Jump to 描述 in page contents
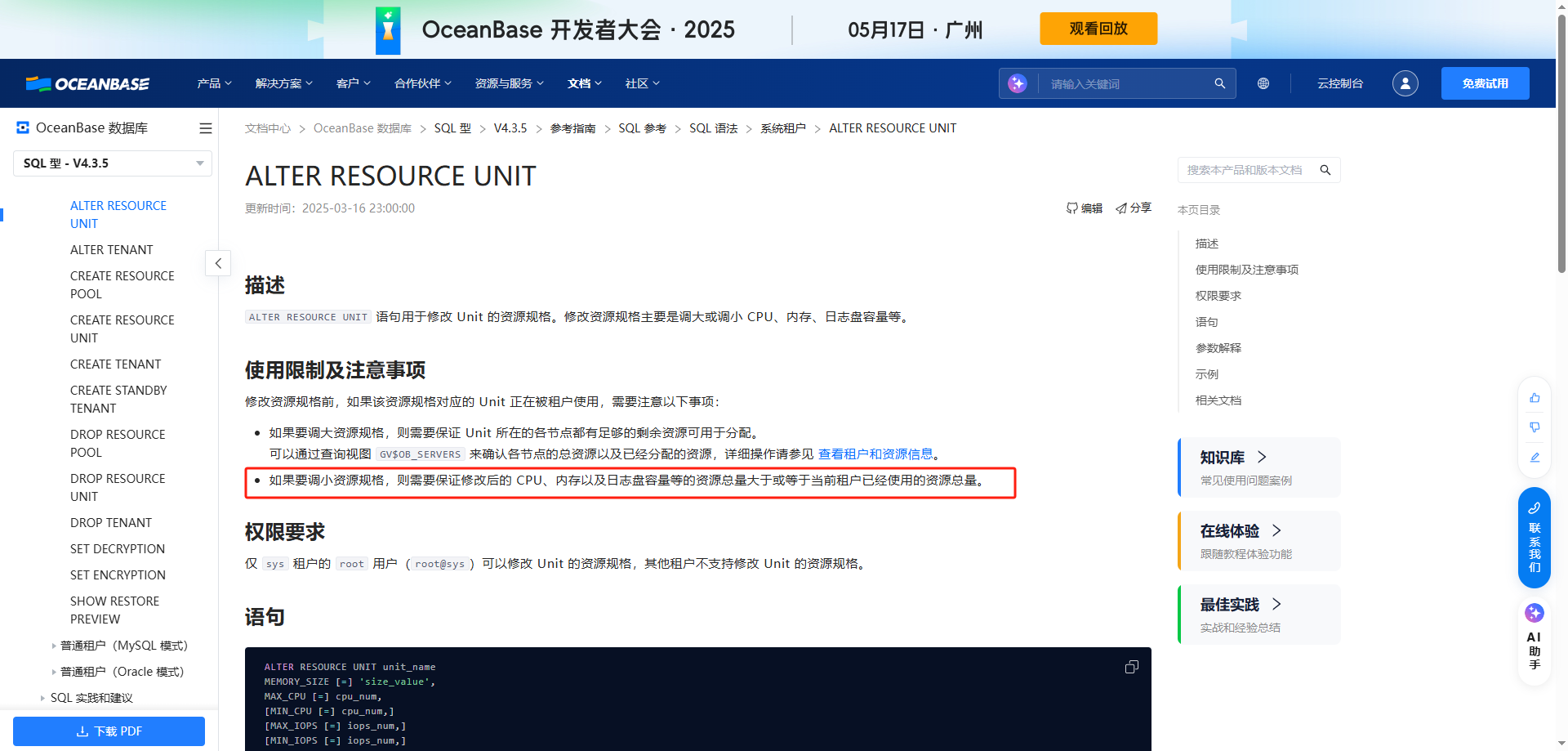 pyautogui.click(x=1207, y=244)
